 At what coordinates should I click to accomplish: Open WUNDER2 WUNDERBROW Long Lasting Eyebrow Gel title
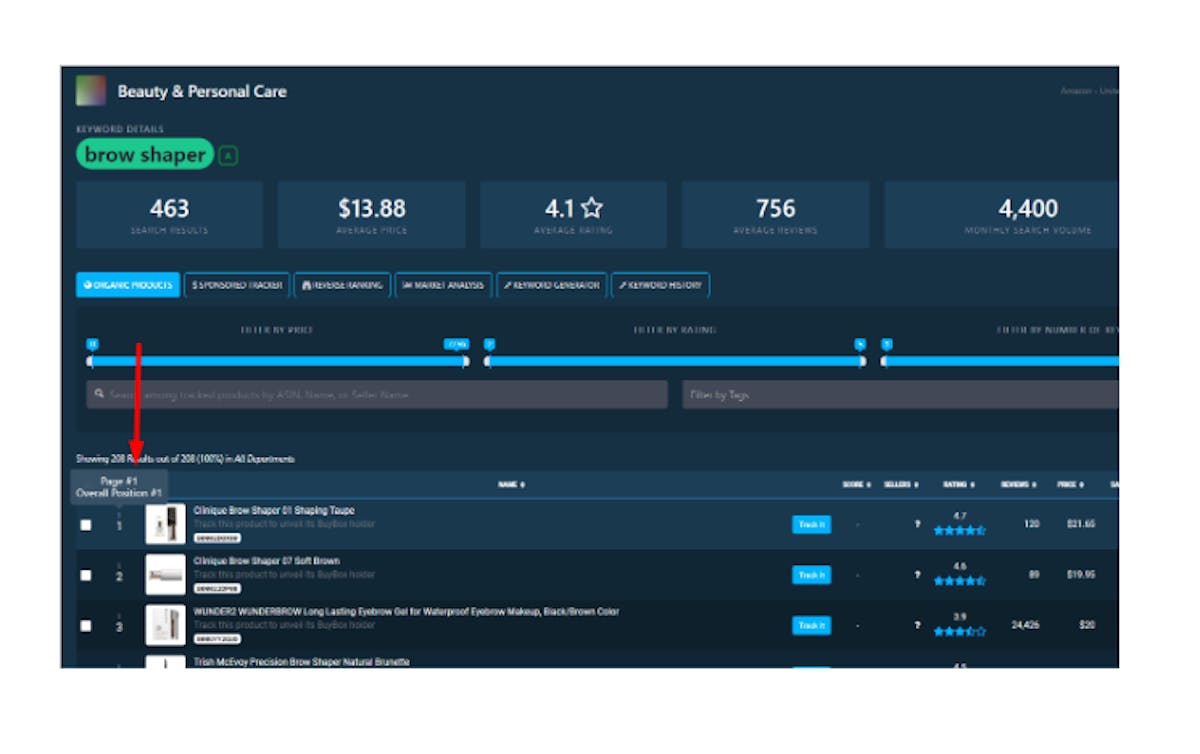pos(406,611)
